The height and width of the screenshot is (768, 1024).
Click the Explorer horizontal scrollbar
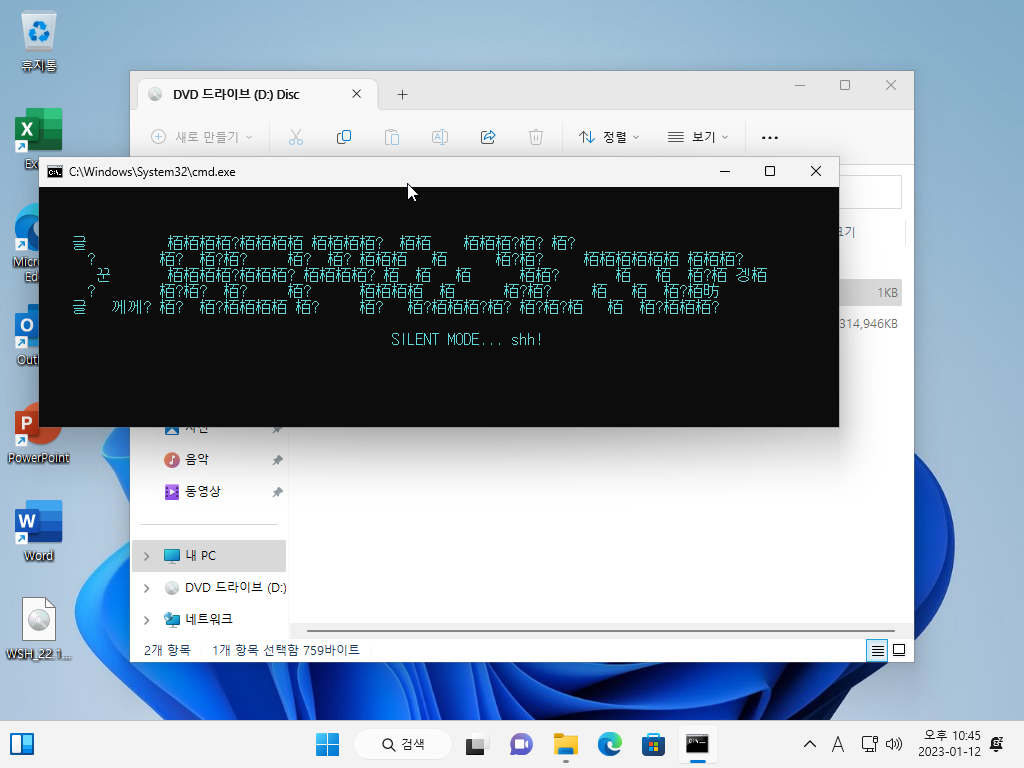point(601,631)
